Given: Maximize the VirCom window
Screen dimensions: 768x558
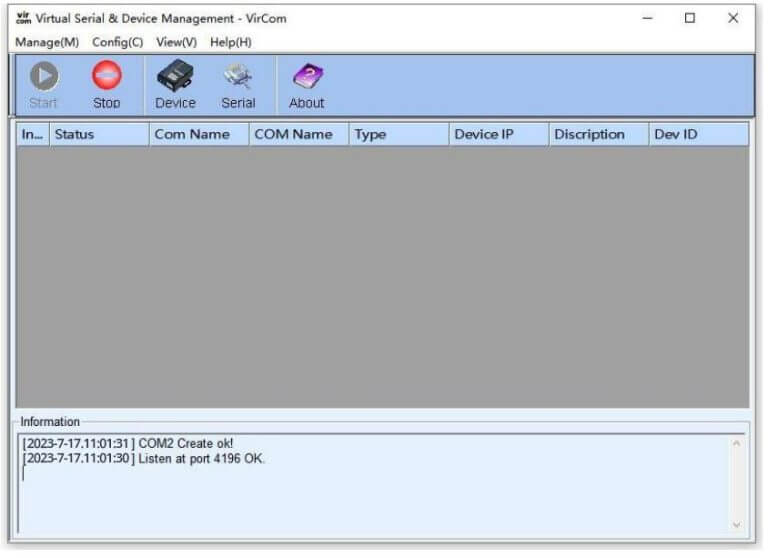Looking at the screenshot, I should (690, 19).
